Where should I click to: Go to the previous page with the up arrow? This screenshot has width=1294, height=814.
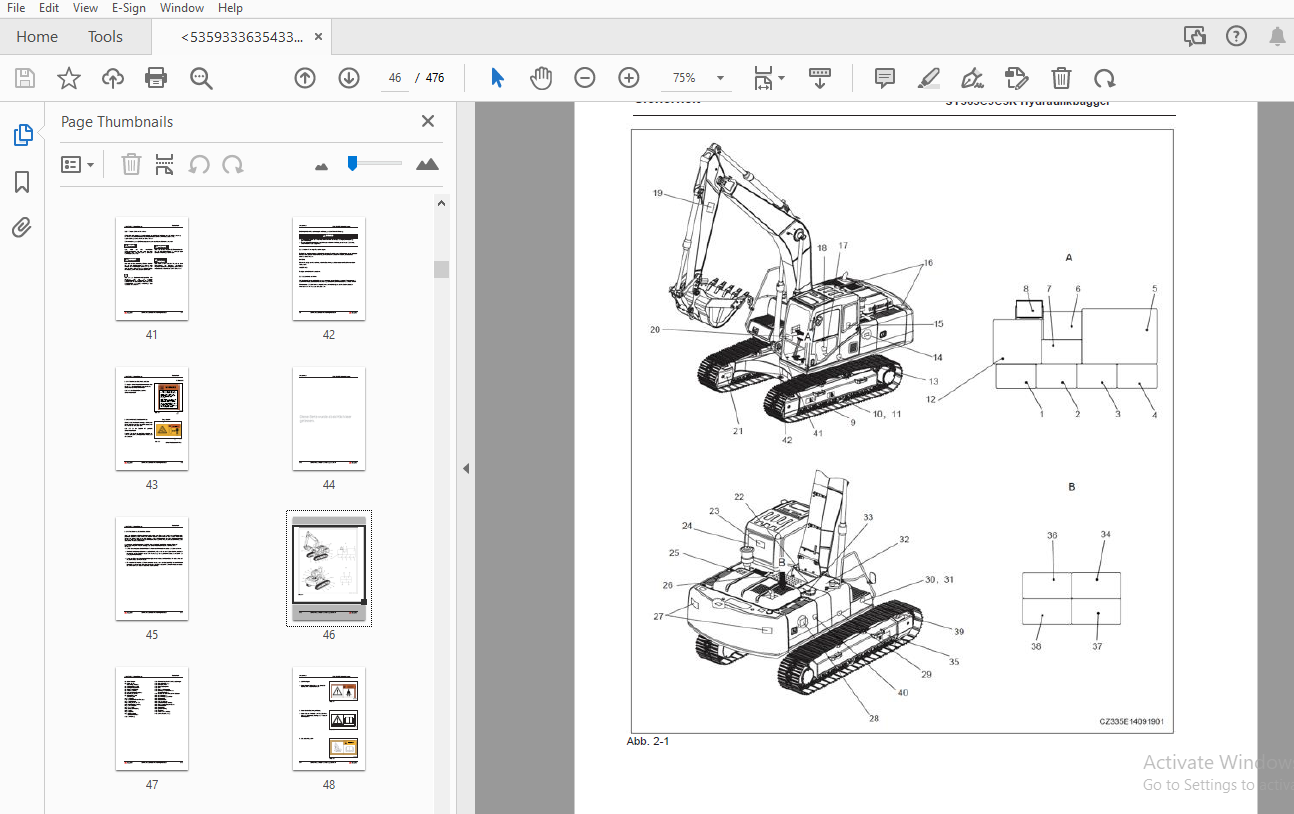(305, 78)
